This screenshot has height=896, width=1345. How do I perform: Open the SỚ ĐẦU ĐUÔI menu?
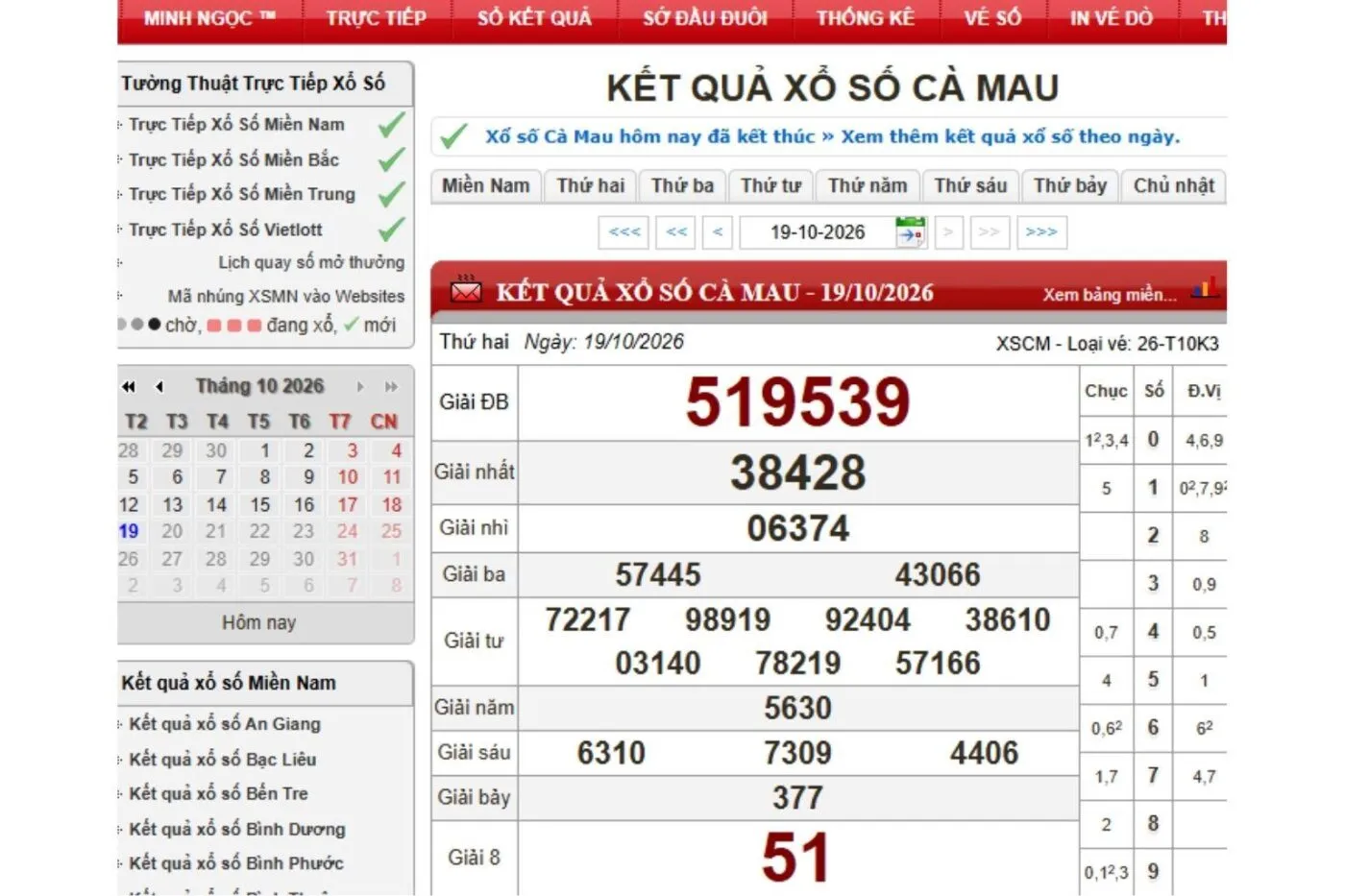(x=705, y=18)
